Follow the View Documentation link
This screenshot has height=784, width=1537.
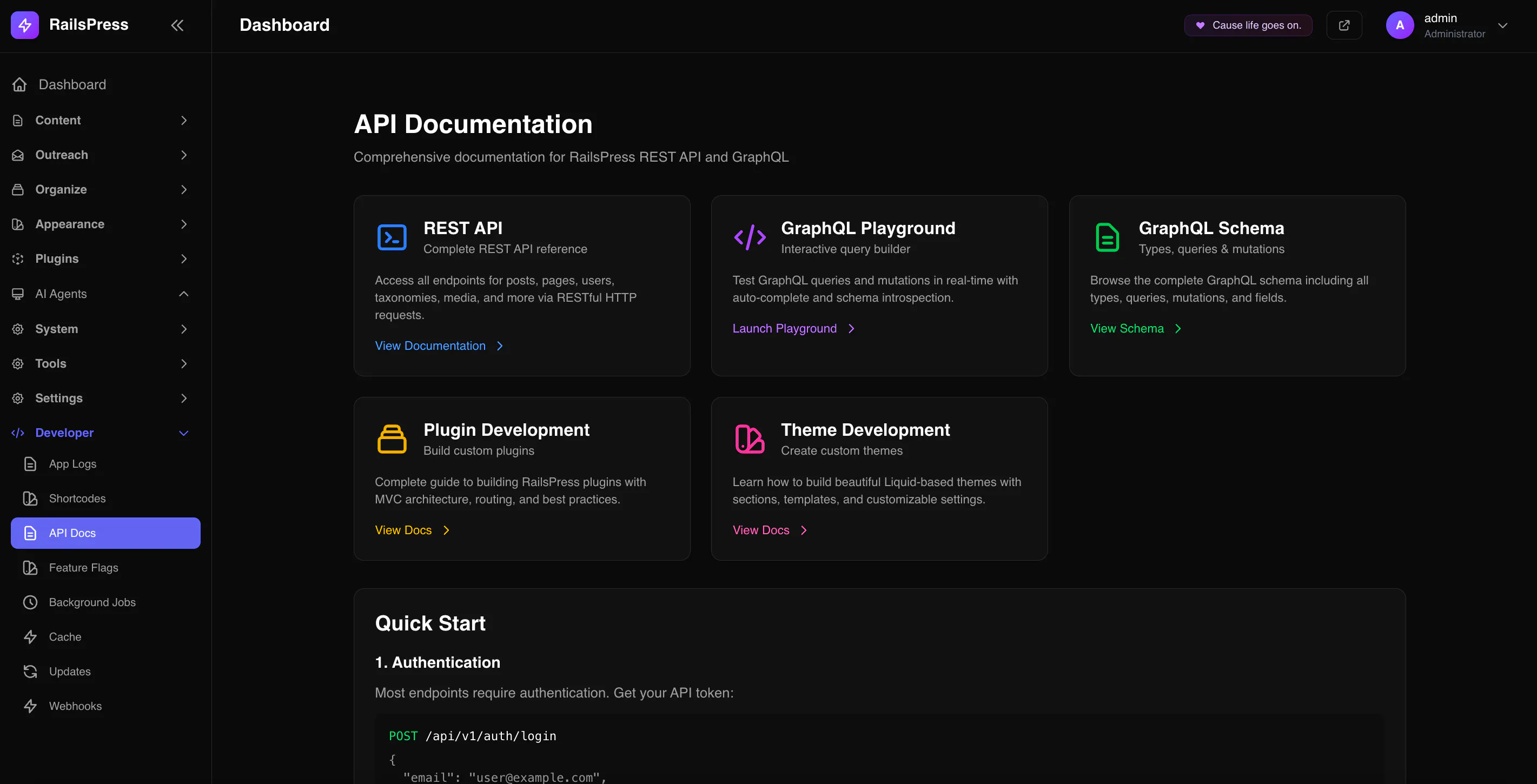[x=440, y=346]
